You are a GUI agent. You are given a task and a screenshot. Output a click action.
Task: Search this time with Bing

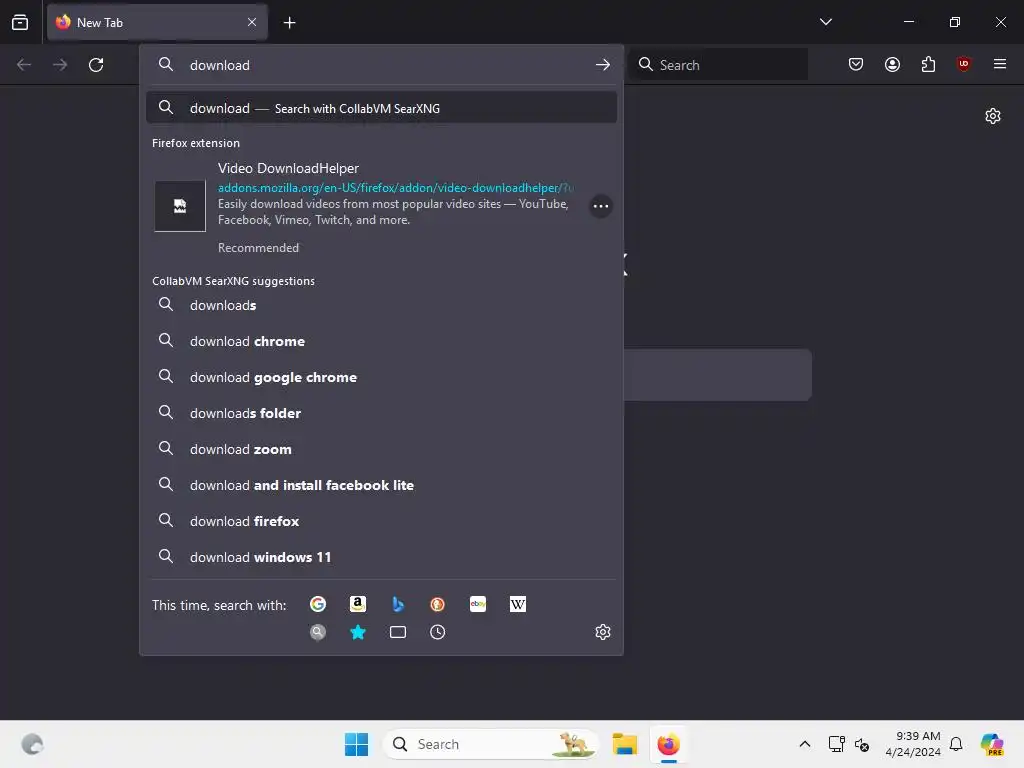(398, 604)
